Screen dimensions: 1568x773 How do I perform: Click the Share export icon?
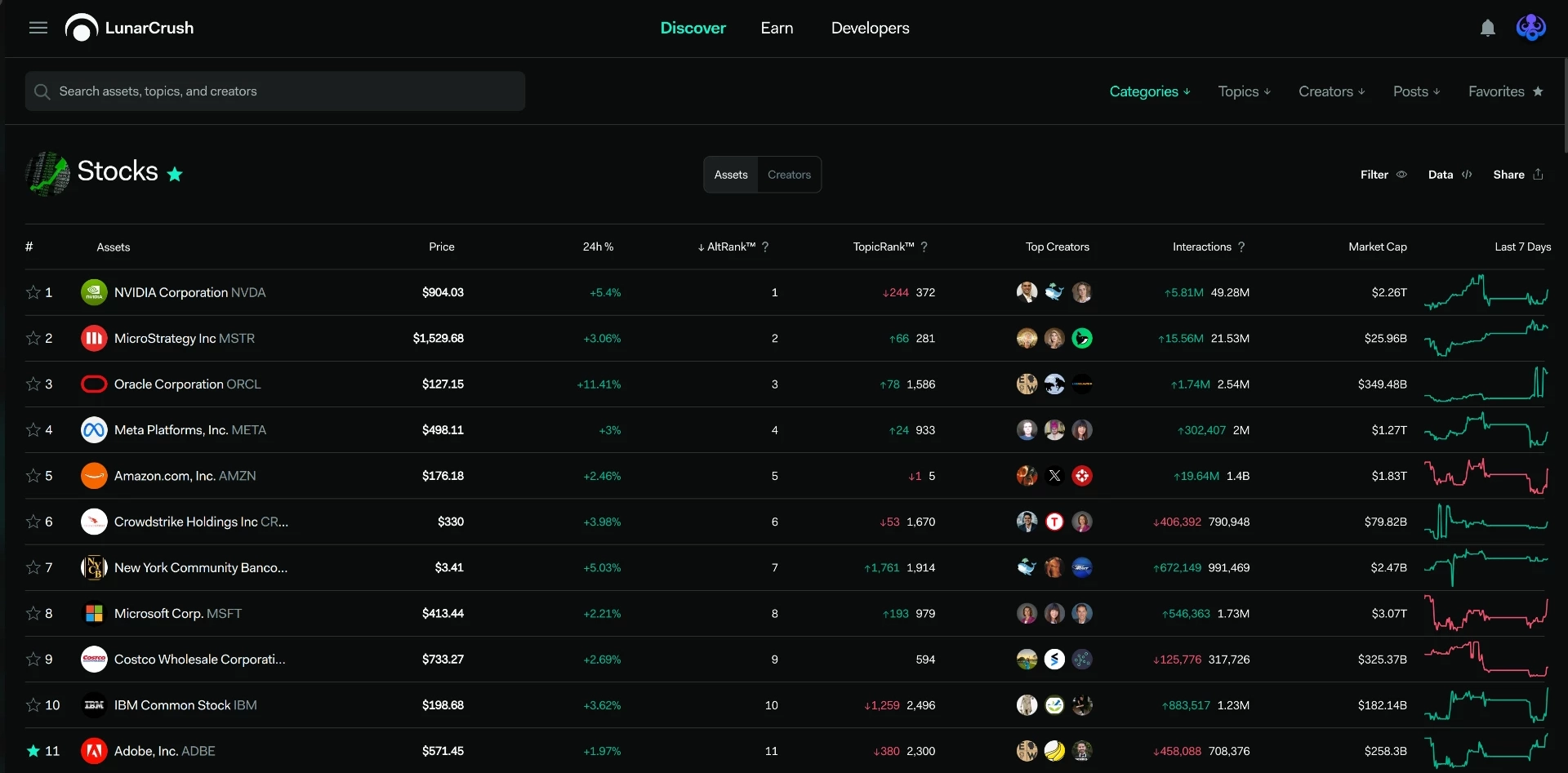1539,174
